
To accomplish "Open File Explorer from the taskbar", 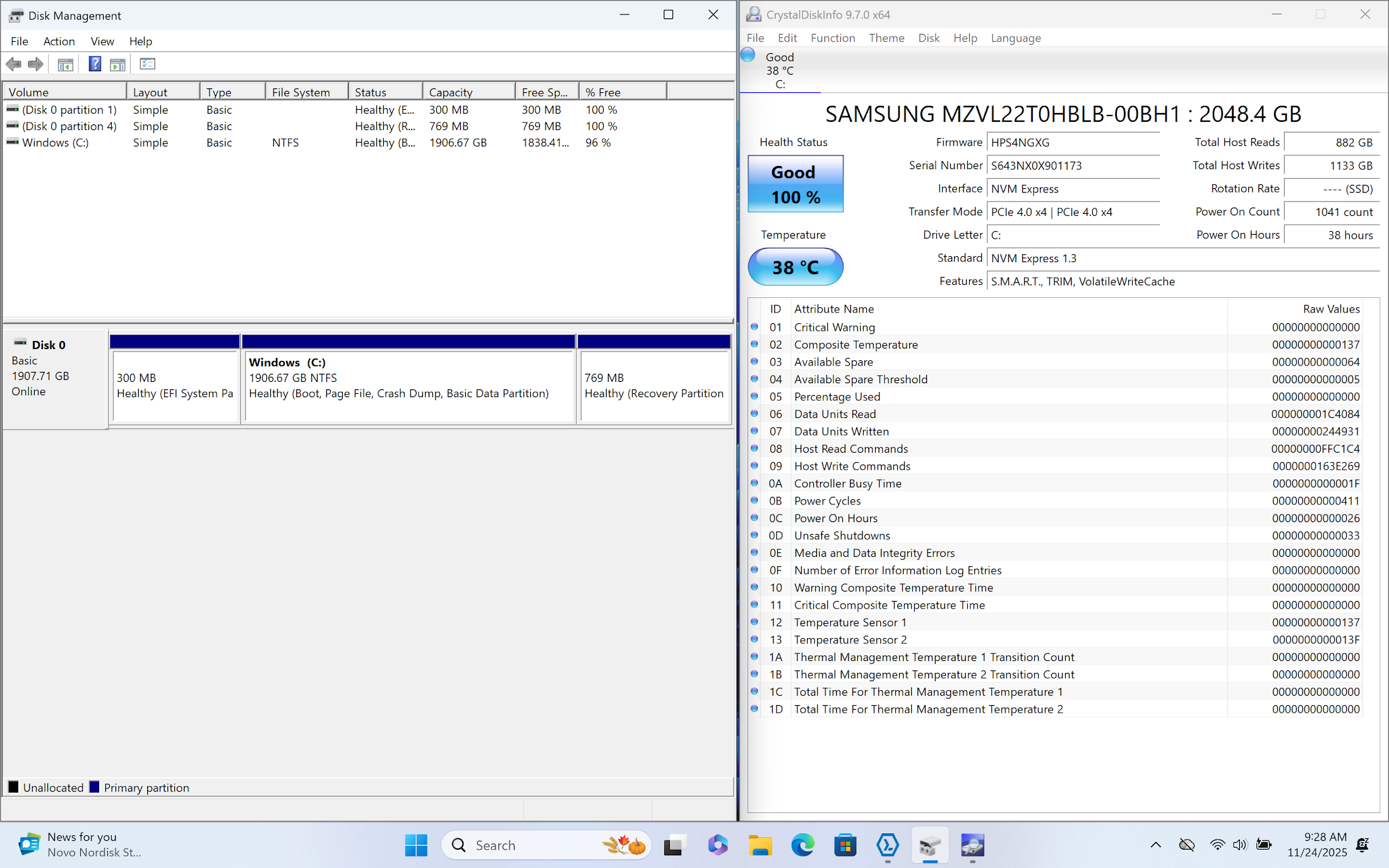I will [760, 845].
